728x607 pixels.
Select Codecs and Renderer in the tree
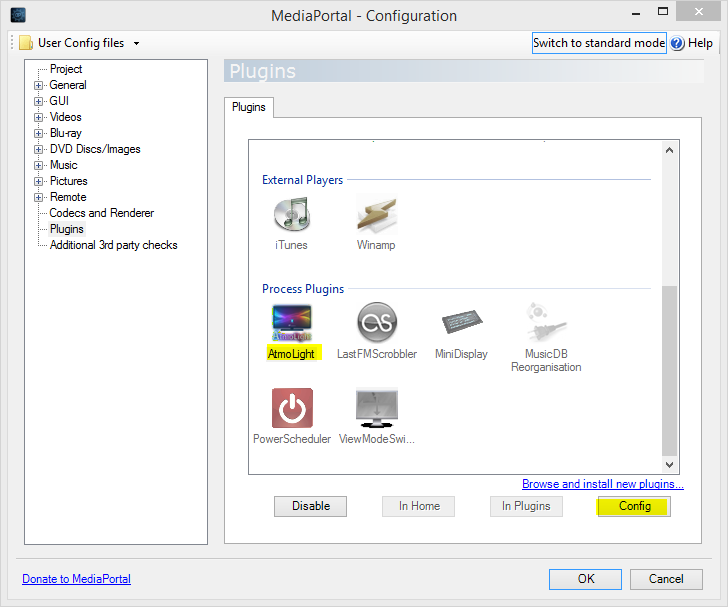point(102,213)
